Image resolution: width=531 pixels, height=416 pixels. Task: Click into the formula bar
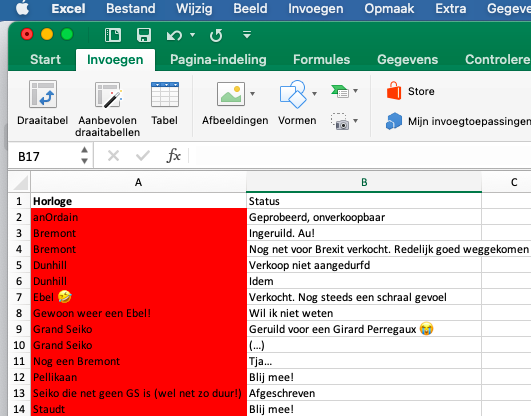360,156
